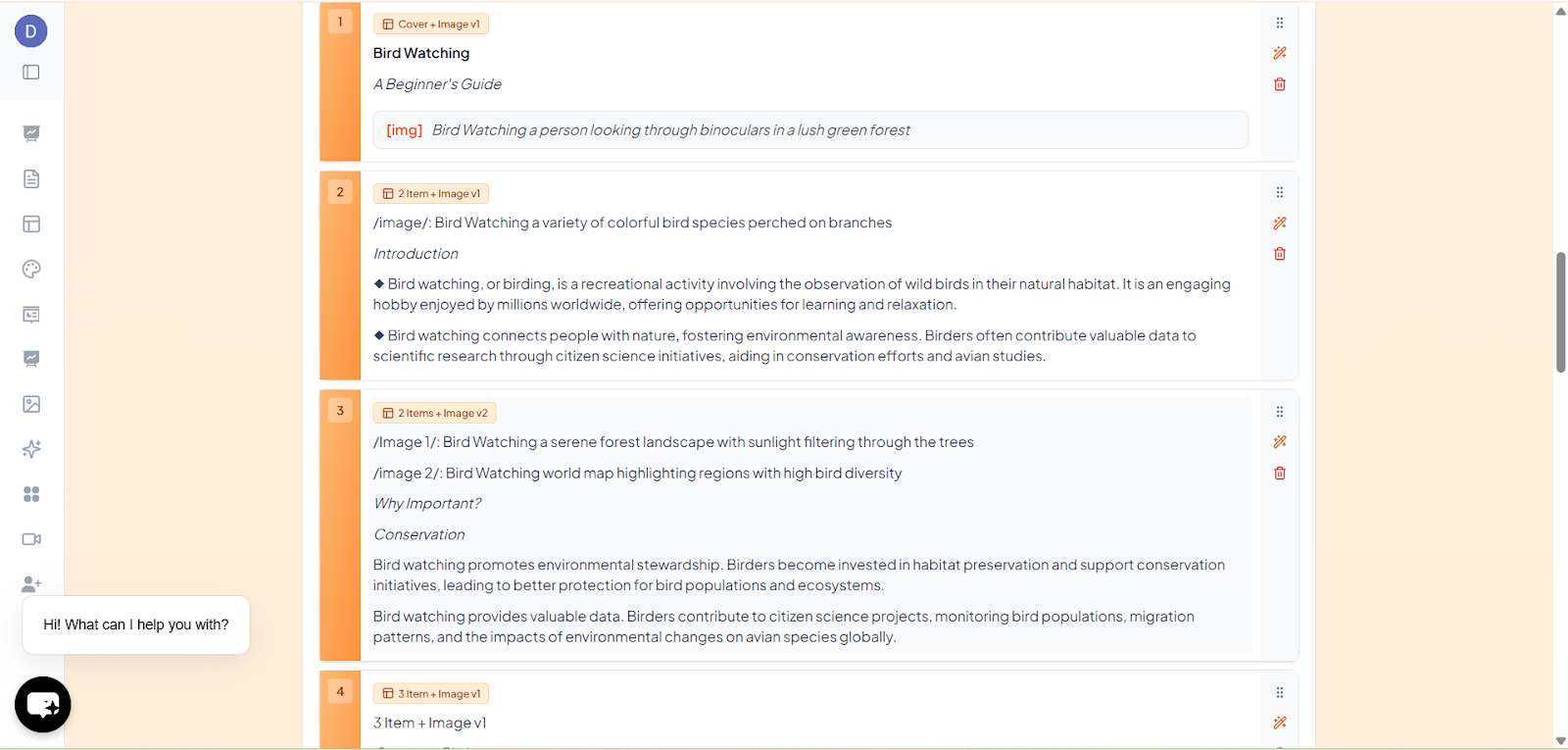Open the AI chat assistant bubble icon
This screenshot has width=1568, height=750.
pyautogui.click(x=43, y=704)
